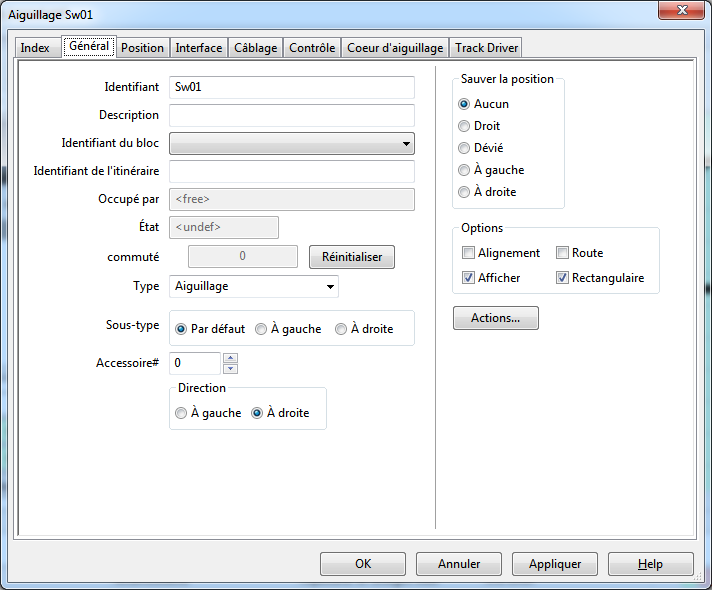Set Direction to À gauche
The width and height of the screenshot is (712, 590).
(x=181, y=413)
